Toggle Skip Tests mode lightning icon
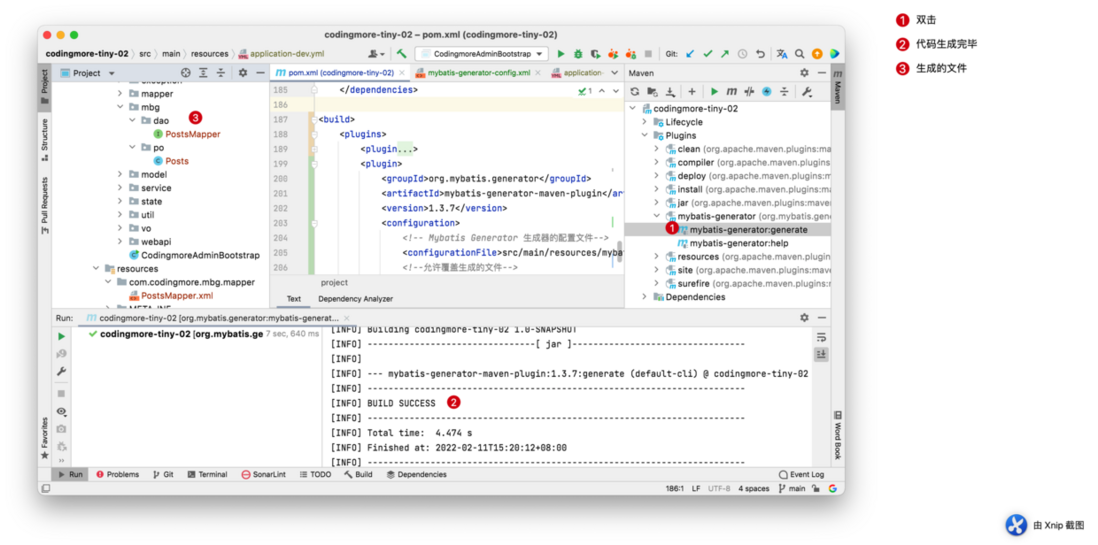The height and width of the screenshot is (545, 1098). pos(767,92)
